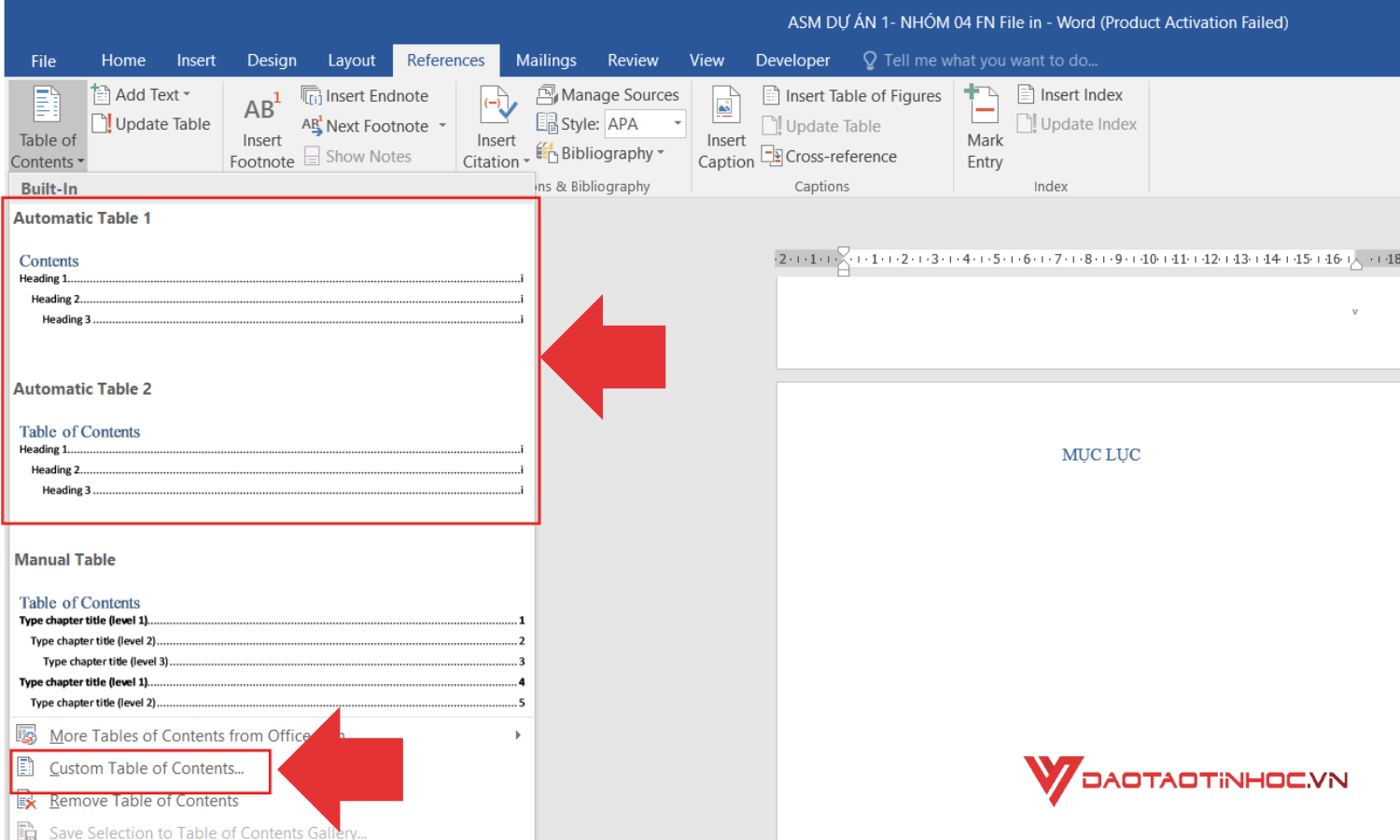The image size is (1400, 840).
Task: Click Insert Table of Figures icon
Action: click(771, 95)
